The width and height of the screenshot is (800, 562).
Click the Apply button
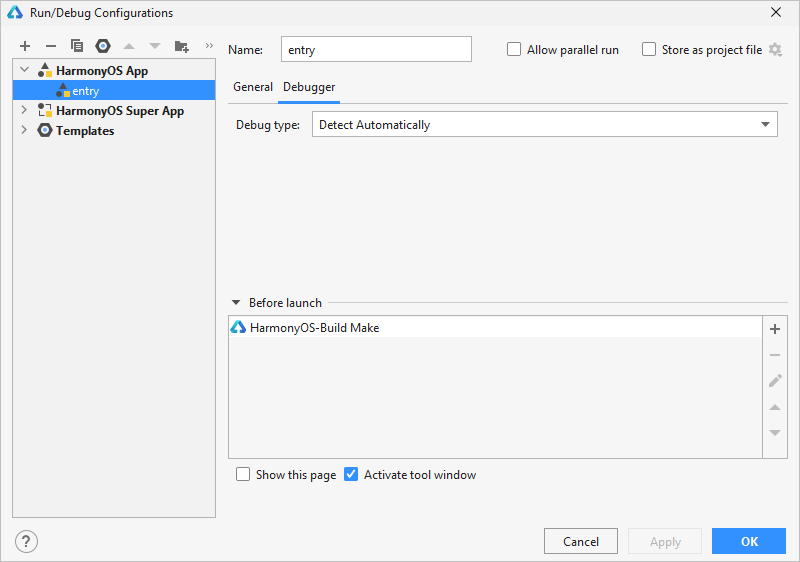[665, 542]
